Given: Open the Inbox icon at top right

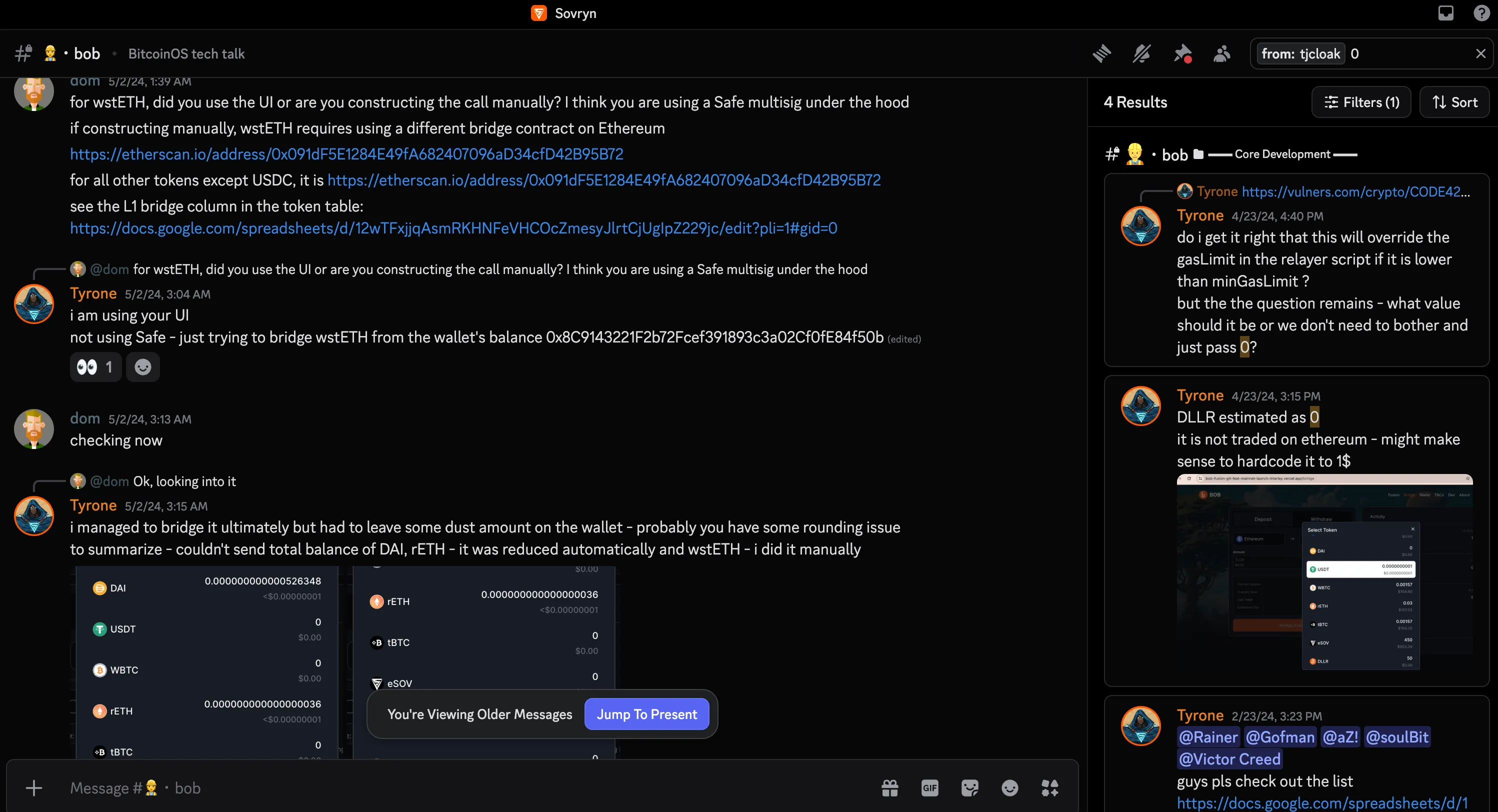Looking at the screenshot, I should tap(1445, 13).
